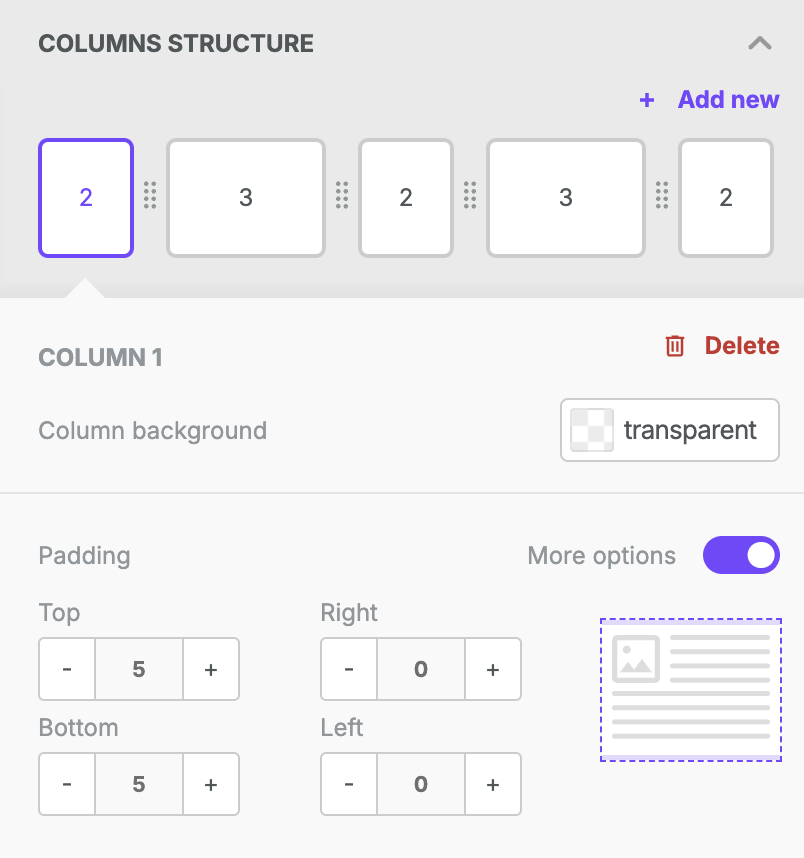
Task: Open the transparent column background picker
Action: click(x=670, y=430)
